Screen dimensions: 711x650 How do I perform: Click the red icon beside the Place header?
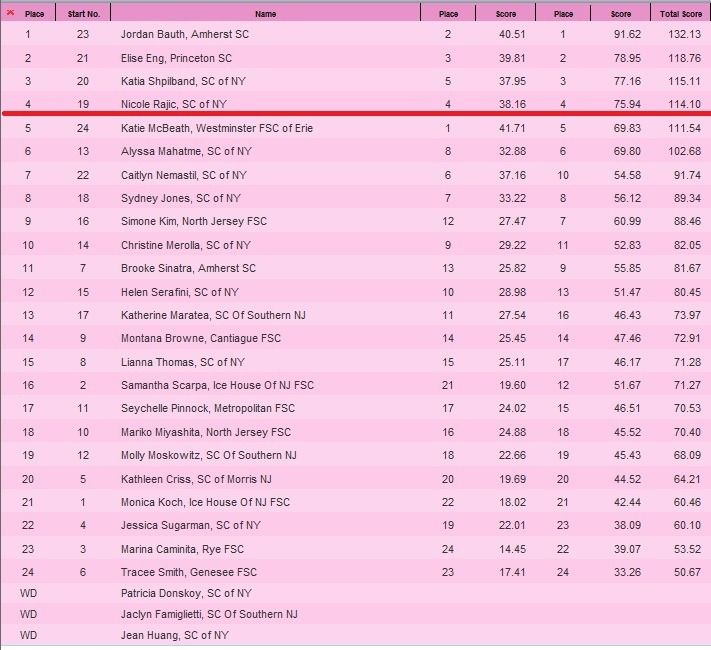10,13
